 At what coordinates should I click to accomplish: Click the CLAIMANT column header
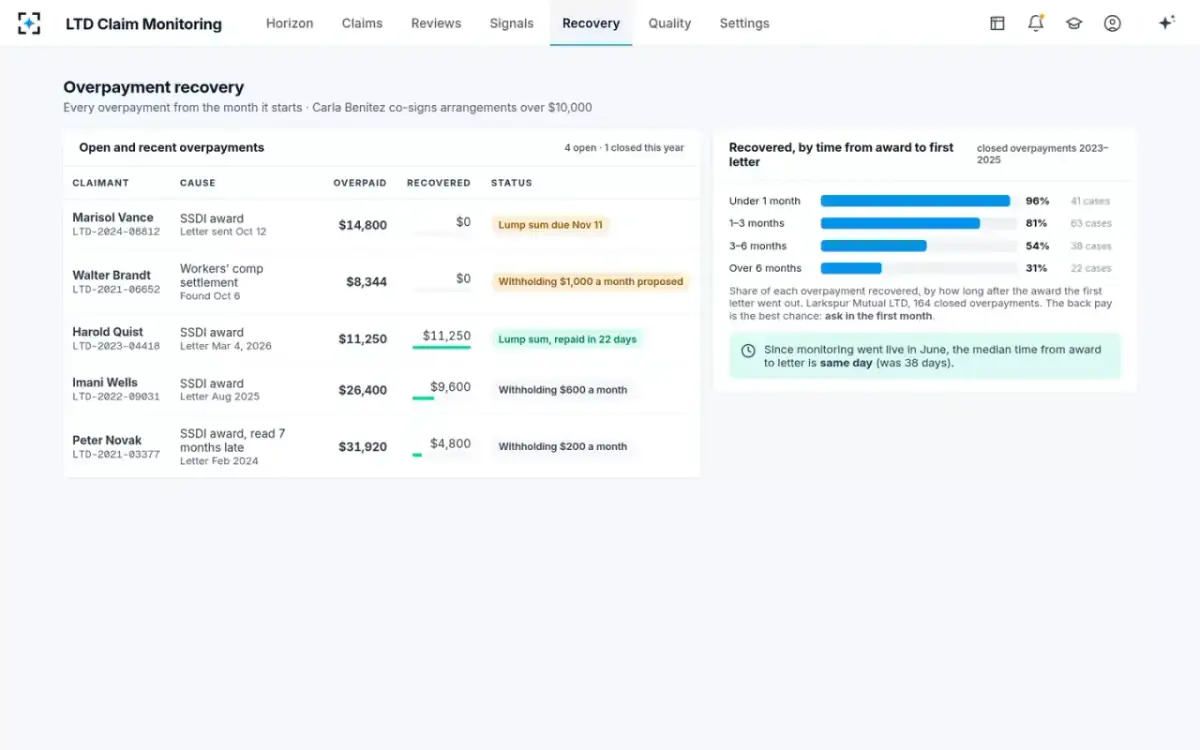[101, 183]
